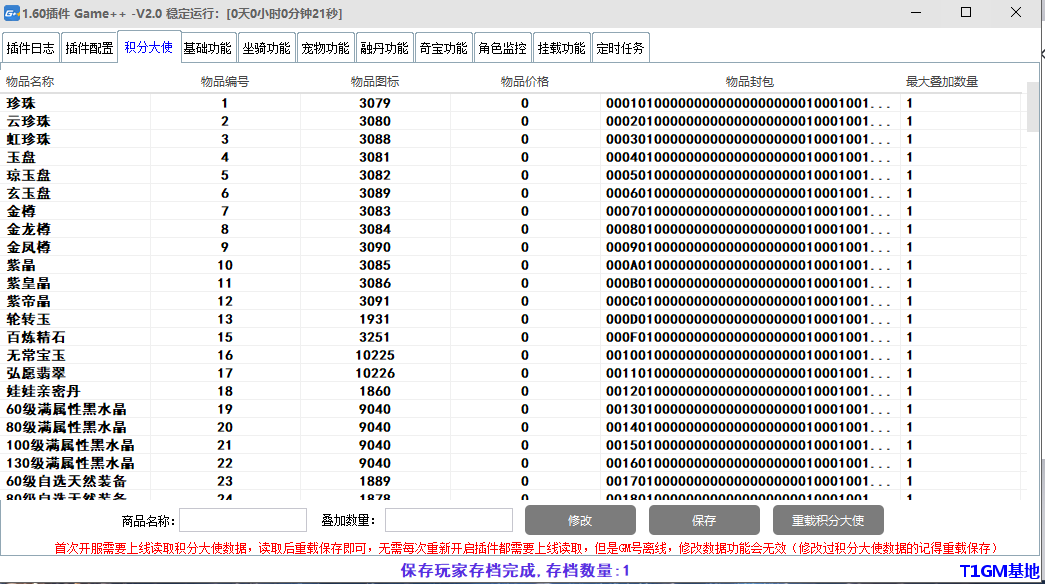Click the 保存玩家存档完成 status text
This screenshot has height=584, width=1045.
pyautogui.click(x=515, y=571)
